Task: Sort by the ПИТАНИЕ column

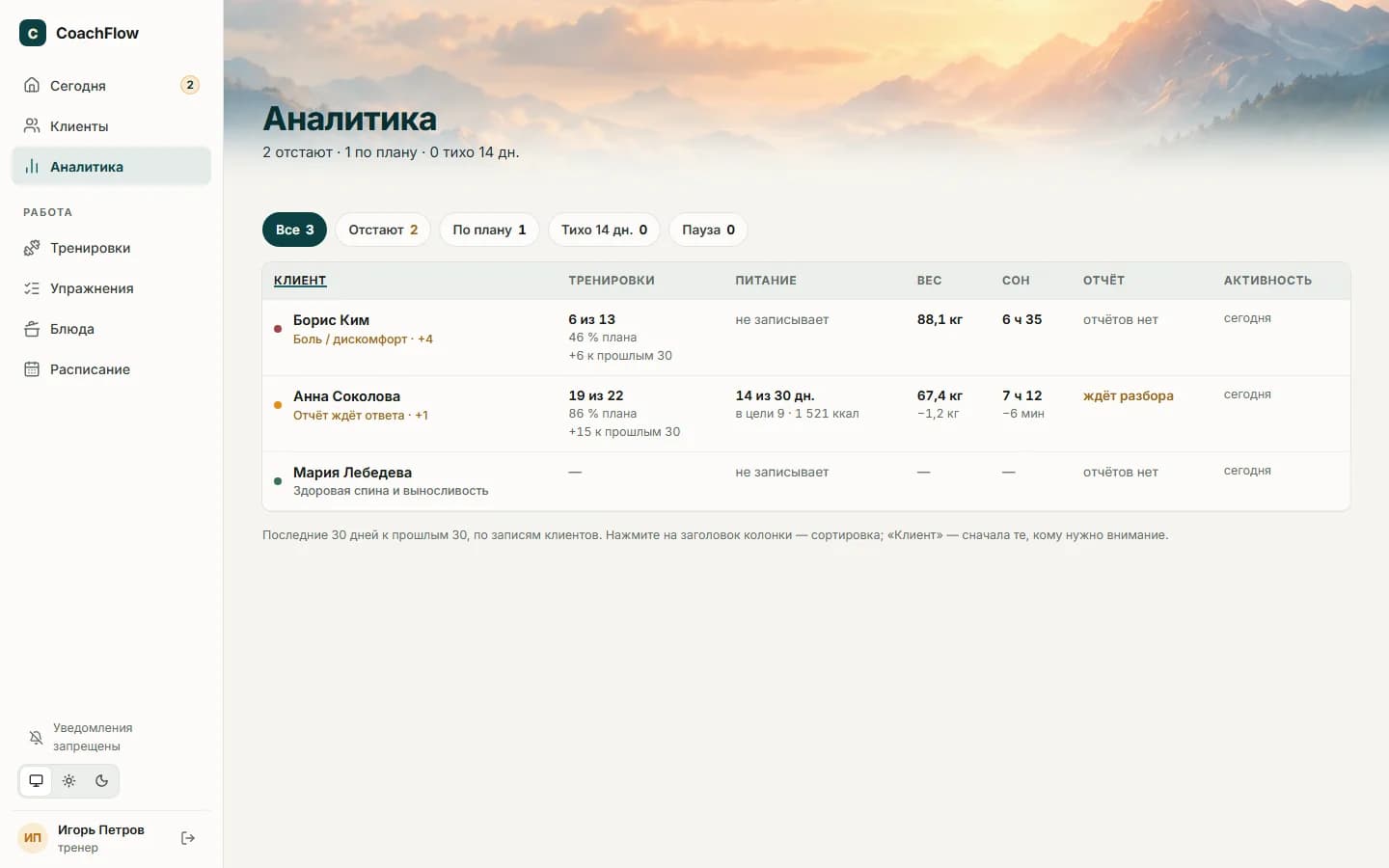Action: 766,281
